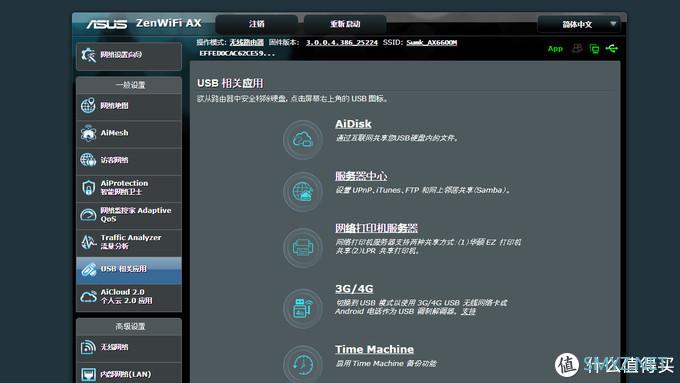Select AiCloud 2.0 menu item

coord(129,297)
